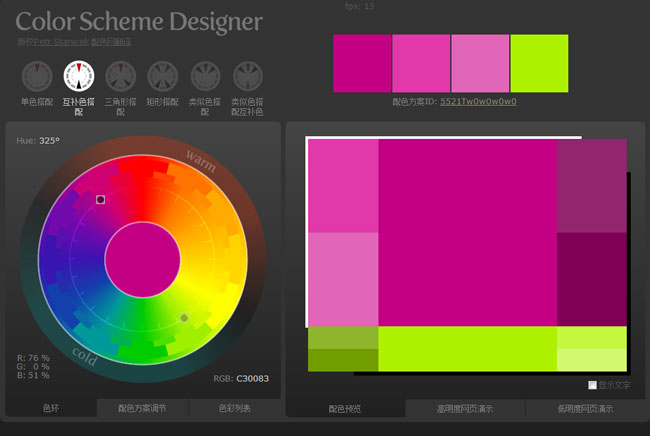Click the dark primary hue marker on wheel
The height and width of the screenshot is (436, 650).
(100, 200)
